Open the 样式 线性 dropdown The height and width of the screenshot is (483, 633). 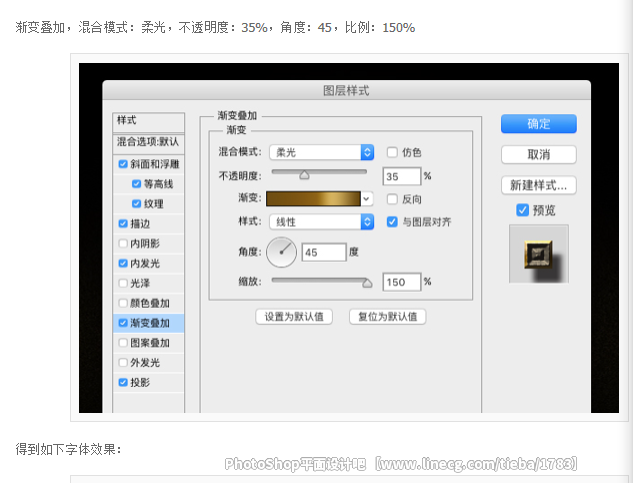pos(322,222)
